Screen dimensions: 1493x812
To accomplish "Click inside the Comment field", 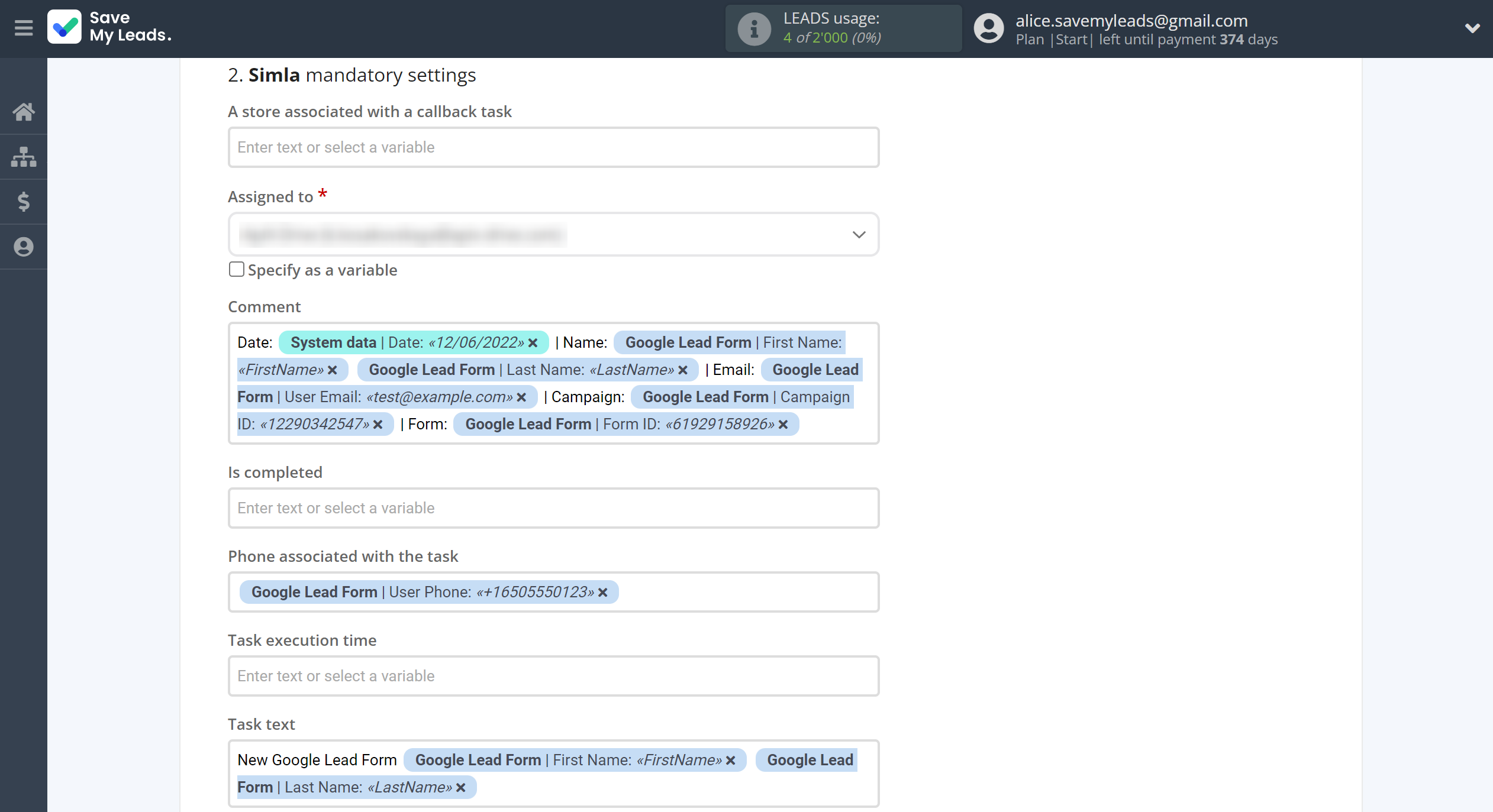I will coord(553,383).
